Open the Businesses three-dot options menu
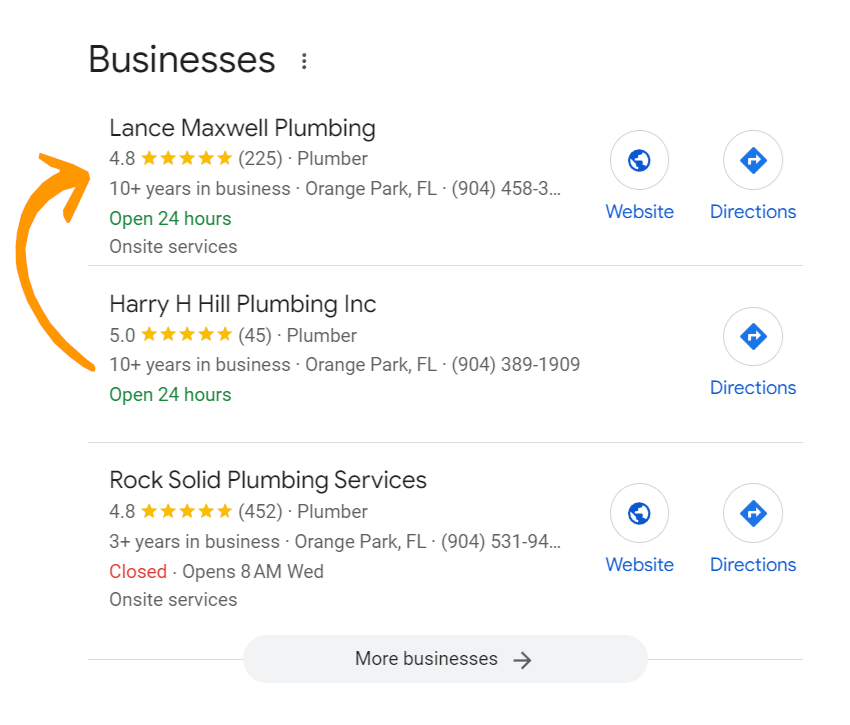 point(304,62)
